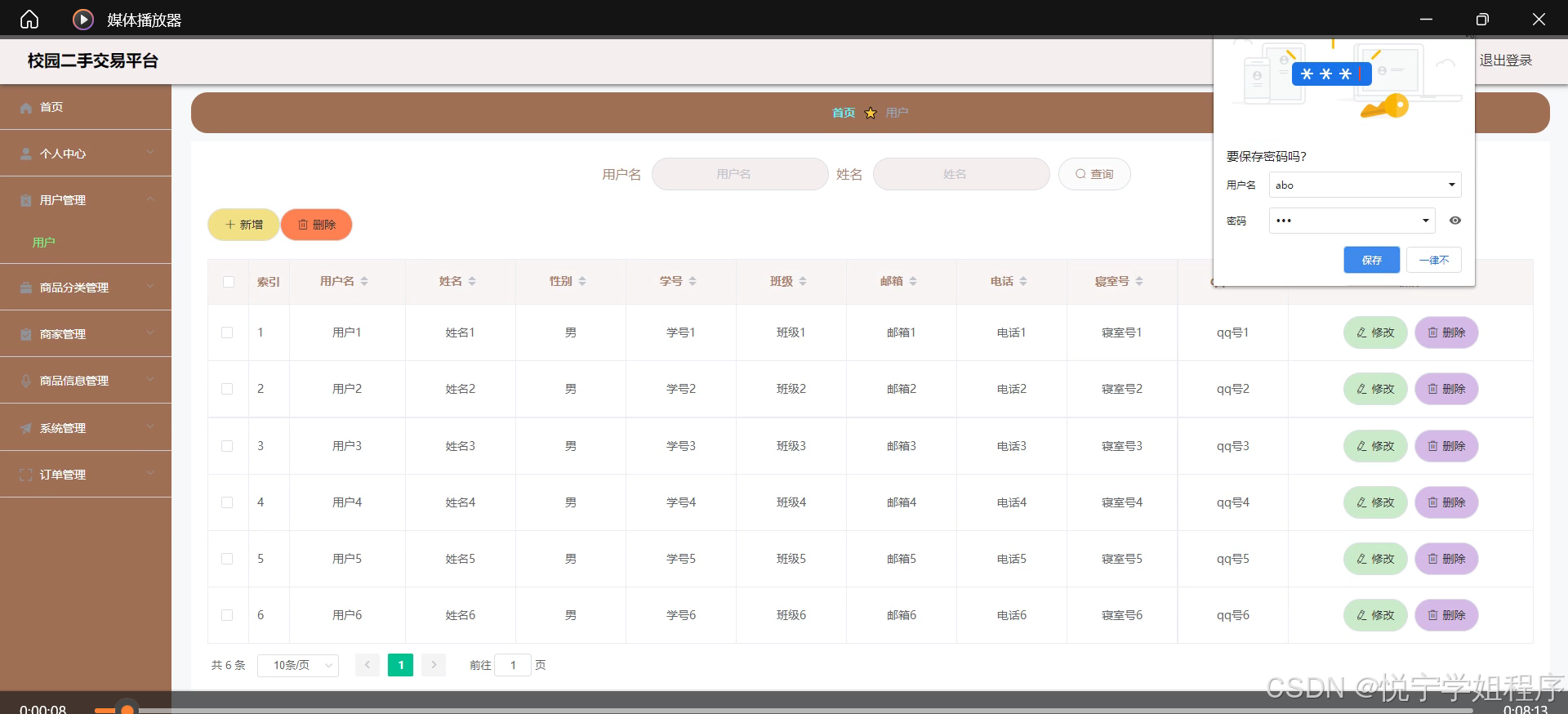Image resolution: width=1568 pixels, height=714 pixels.
Task: Open the 10条/页 page size dropdown
Action: point(298,665)
